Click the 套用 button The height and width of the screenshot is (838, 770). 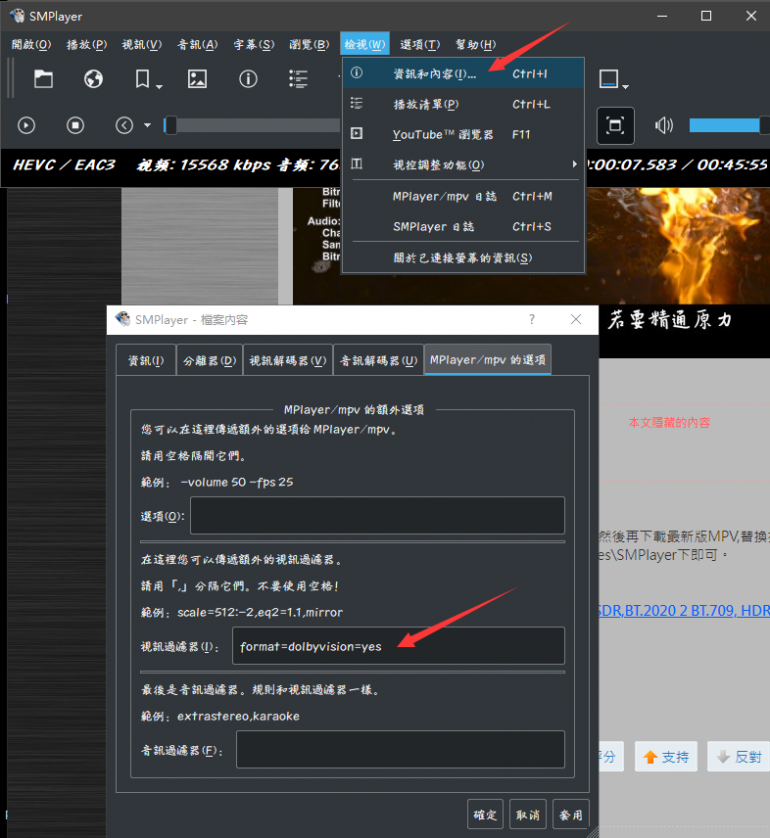coord(571,814)
